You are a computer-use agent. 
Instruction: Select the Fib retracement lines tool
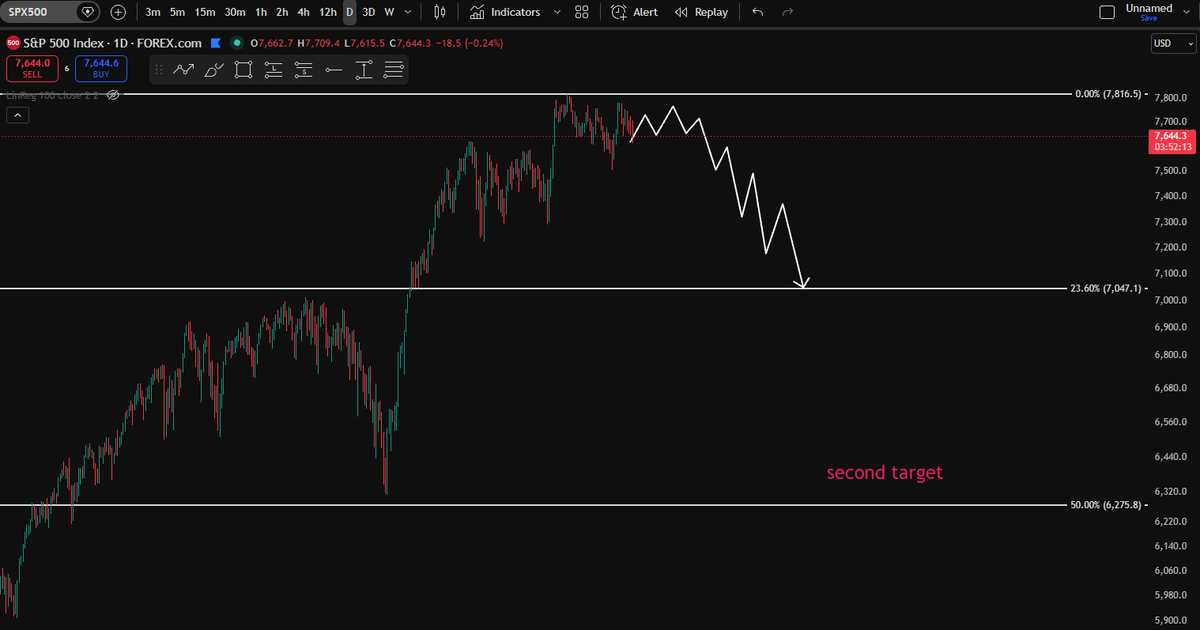click(x=393, y=69)
